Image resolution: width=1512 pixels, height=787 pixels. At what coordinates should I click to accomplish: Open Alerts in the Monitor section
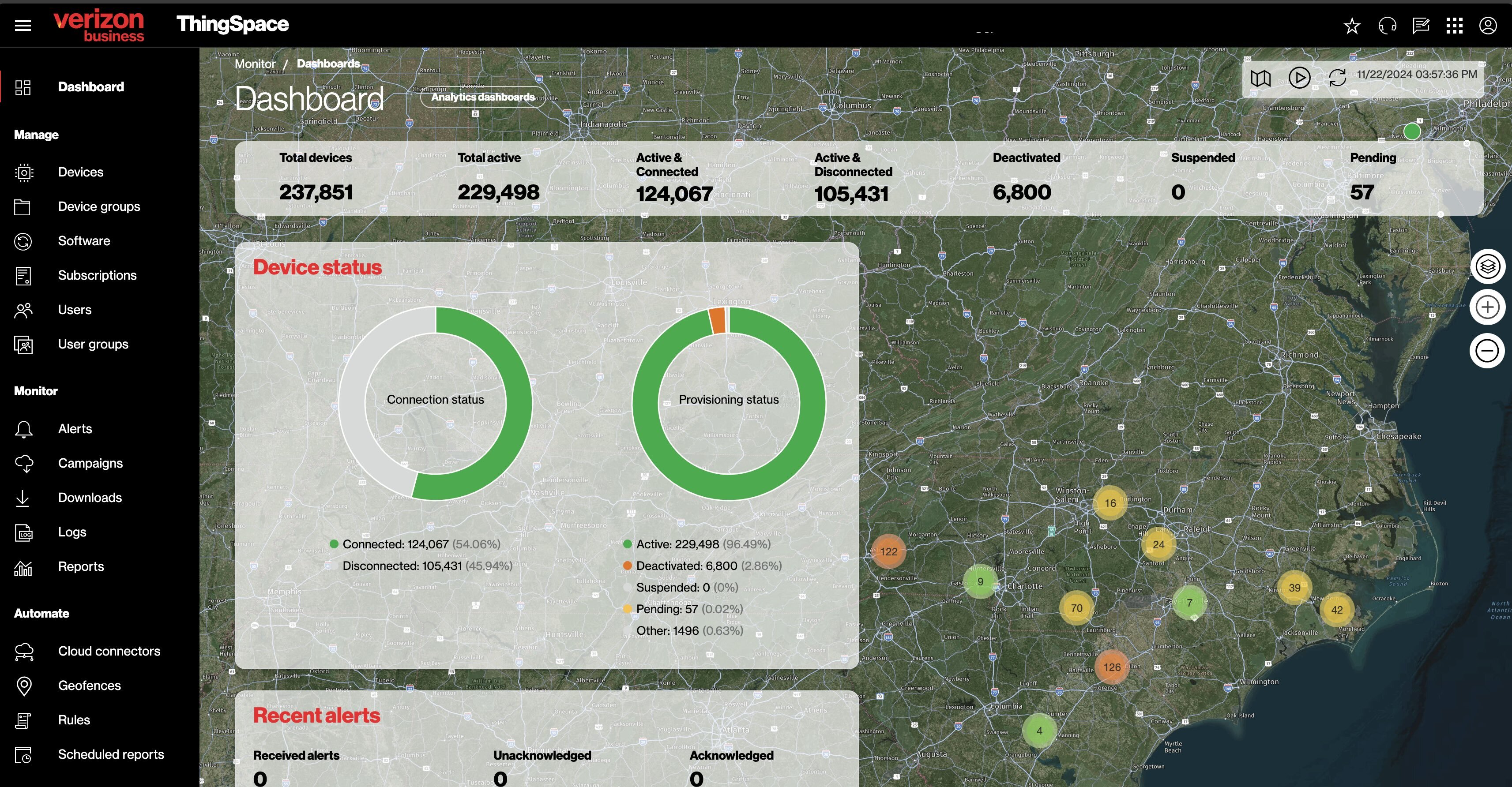75,429
